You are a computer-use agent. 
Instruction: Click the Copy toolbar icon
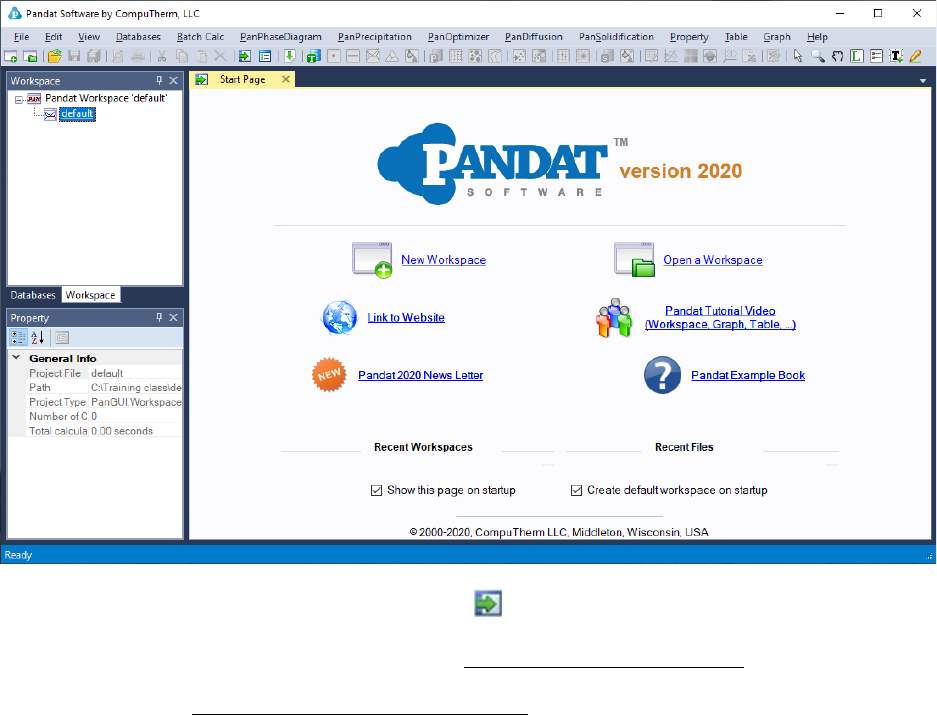click(x=182, y=56)
